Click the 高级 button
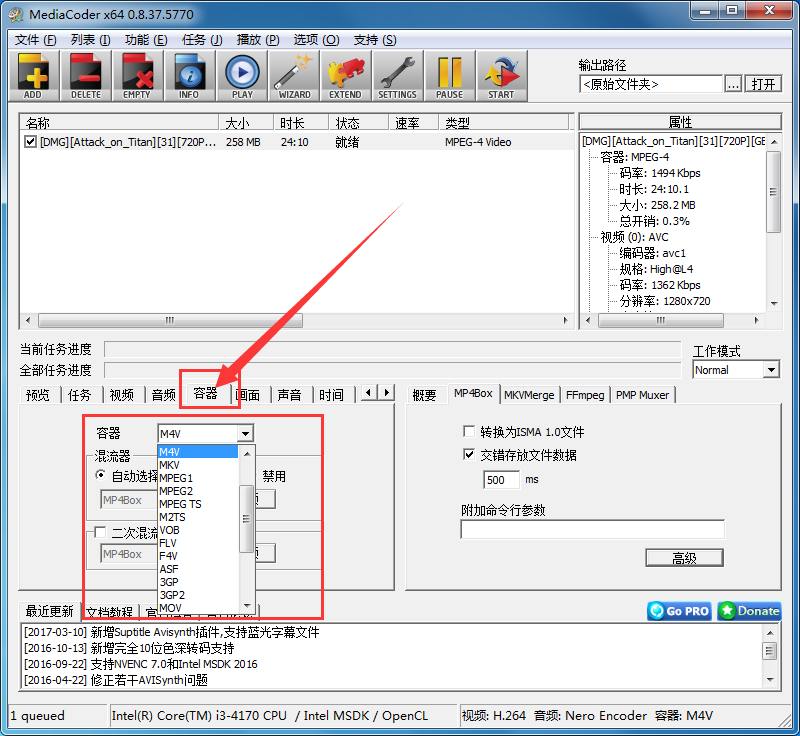 point(684,557)
